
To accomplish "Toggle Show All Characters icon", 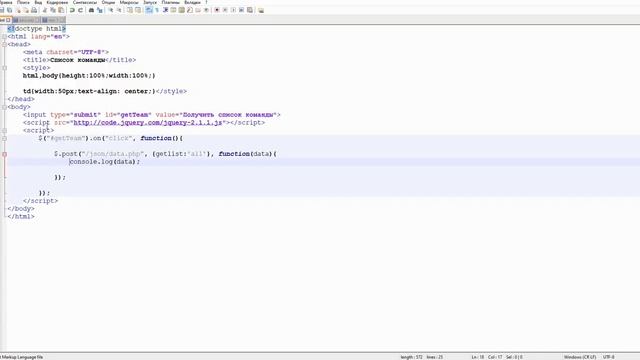I will (x=157, y=10).
